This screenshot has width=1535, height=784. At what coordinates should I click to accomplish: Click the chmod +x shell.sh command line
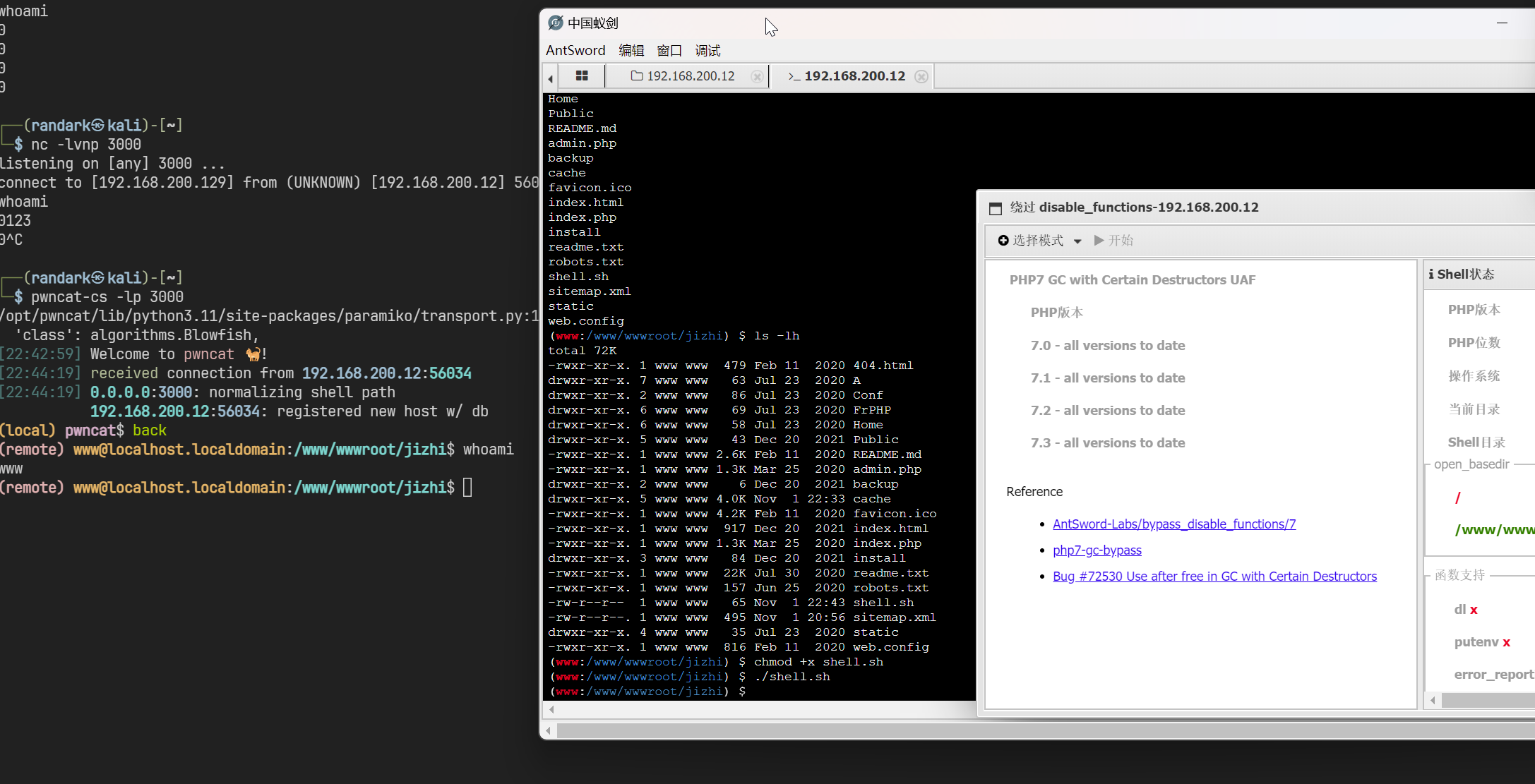click(x=818, y=662)
